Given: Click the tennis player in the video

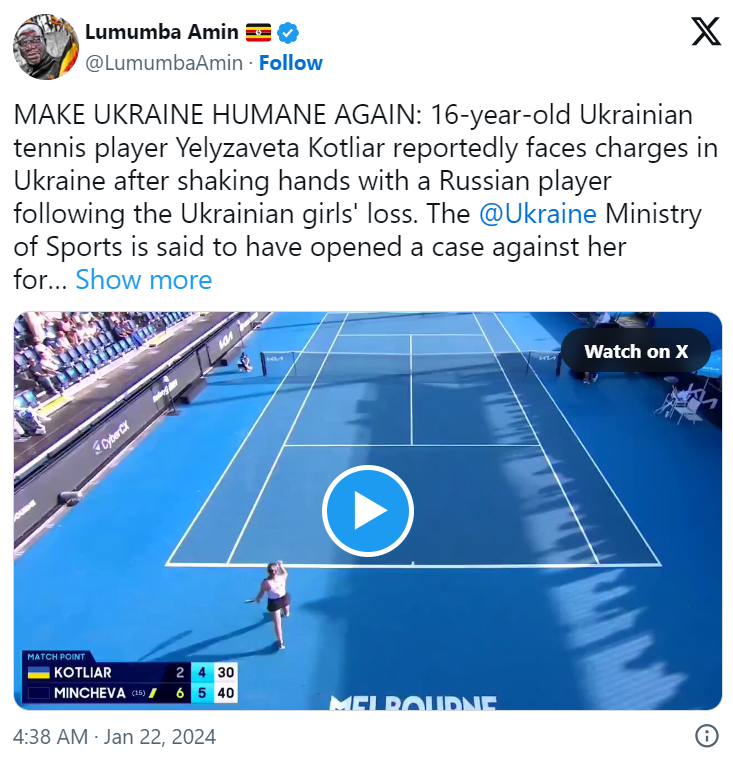Looking at the screenshot, I should (275, 603).
